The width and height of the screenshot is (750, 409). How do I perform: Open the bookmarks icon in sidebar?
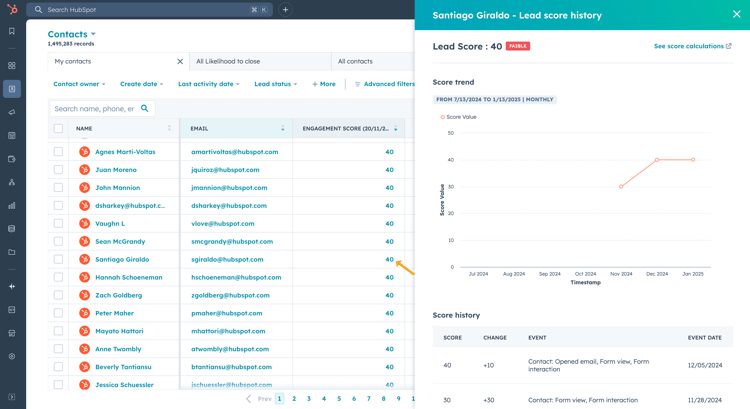click(x=12, y=31)
